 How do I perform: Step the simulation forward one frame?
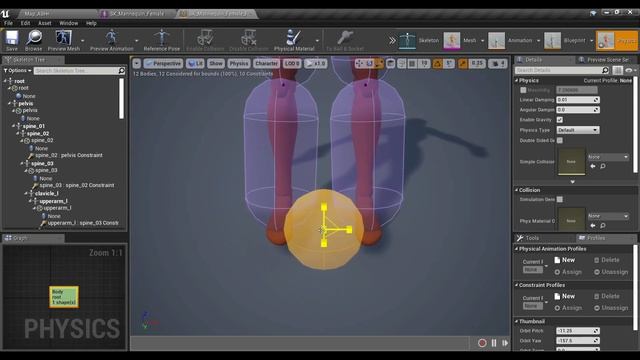coord(505,343)
